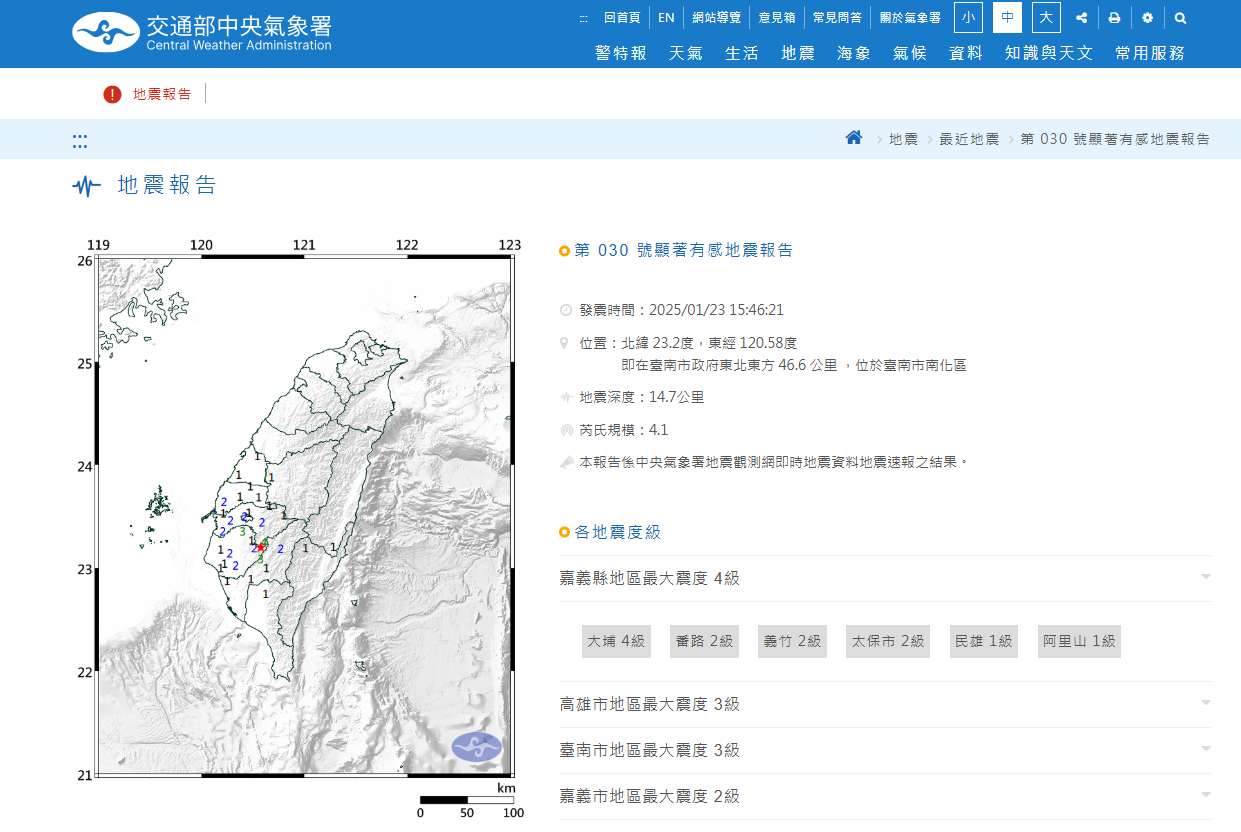
Task: Click the red alert exclamation icon
Action: pos(112,94)
